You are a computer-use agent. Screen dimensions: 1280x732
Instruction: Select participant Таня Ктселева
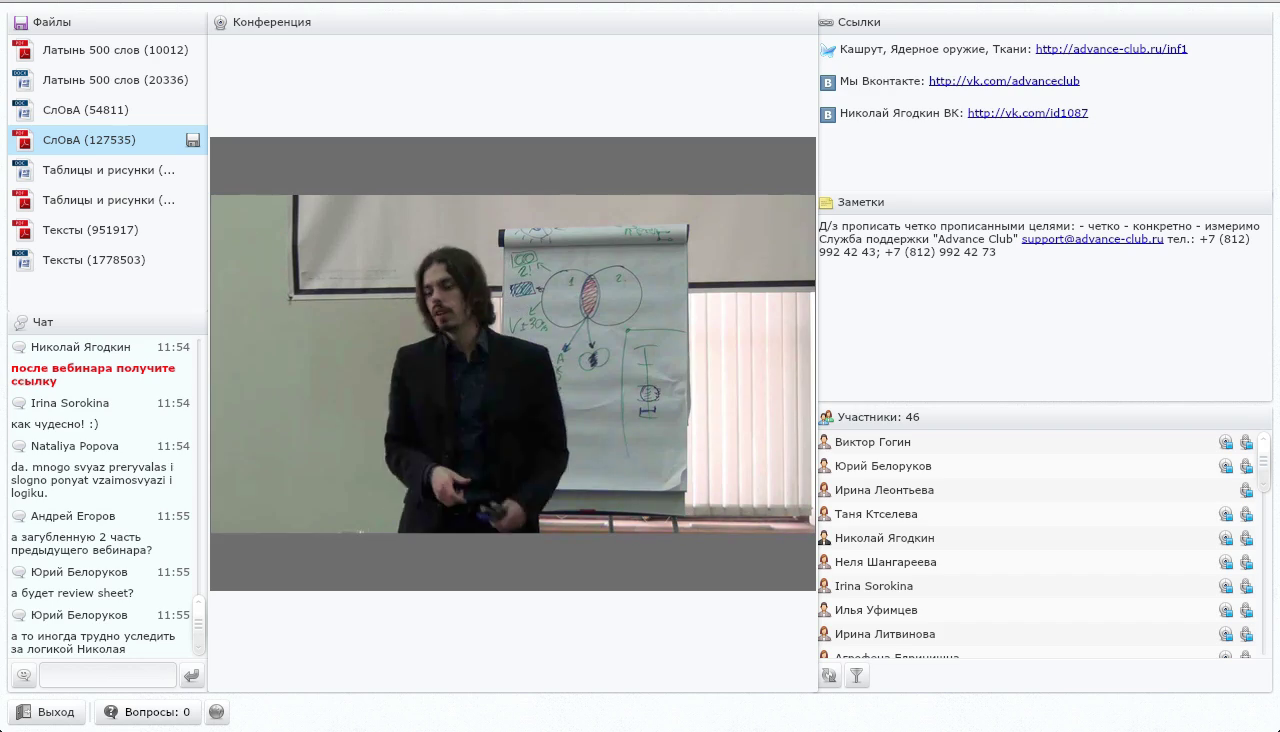1036,514
